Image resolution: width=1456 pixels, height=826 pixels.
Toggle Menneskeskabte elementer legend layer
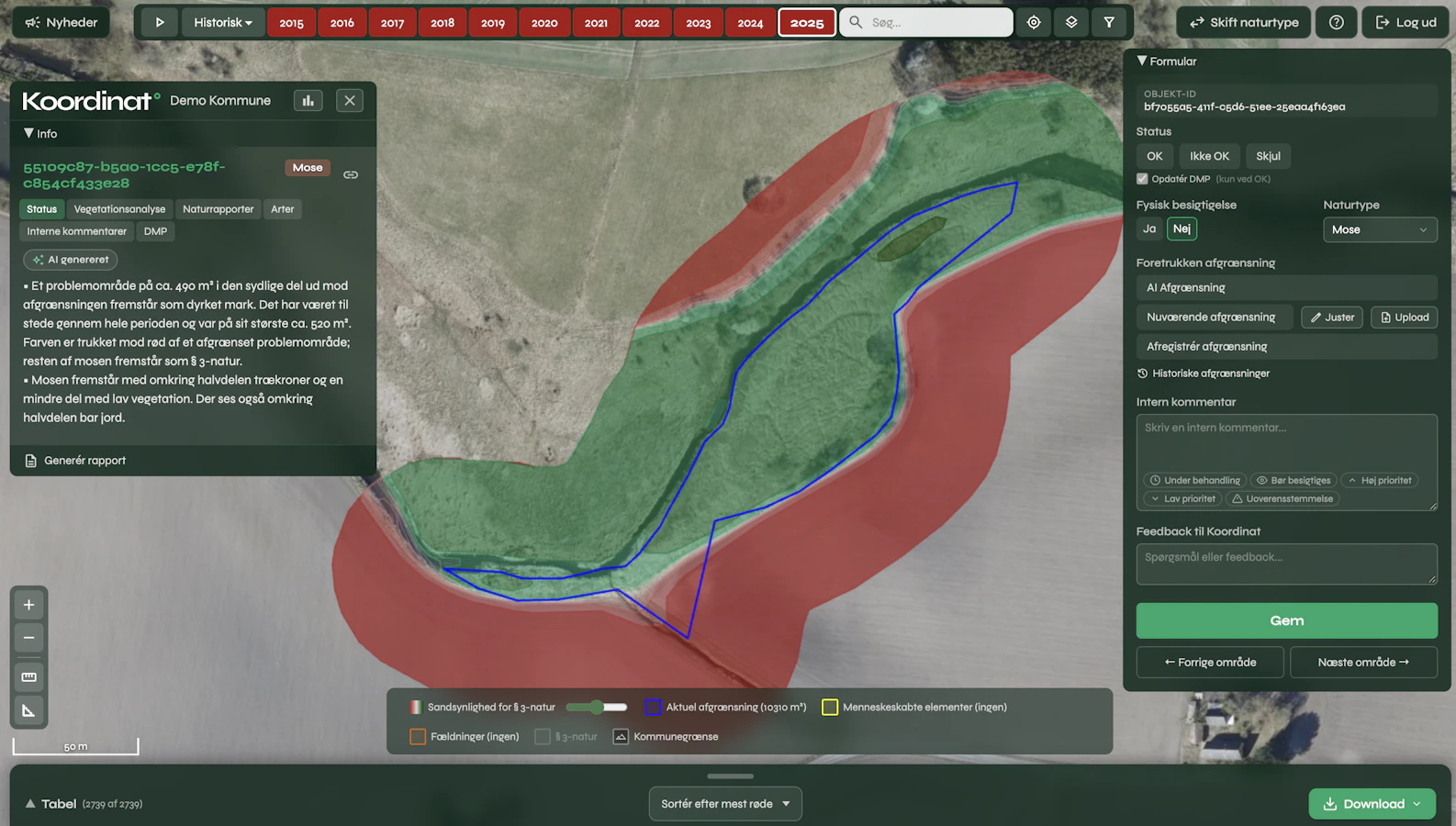(830, 708)
